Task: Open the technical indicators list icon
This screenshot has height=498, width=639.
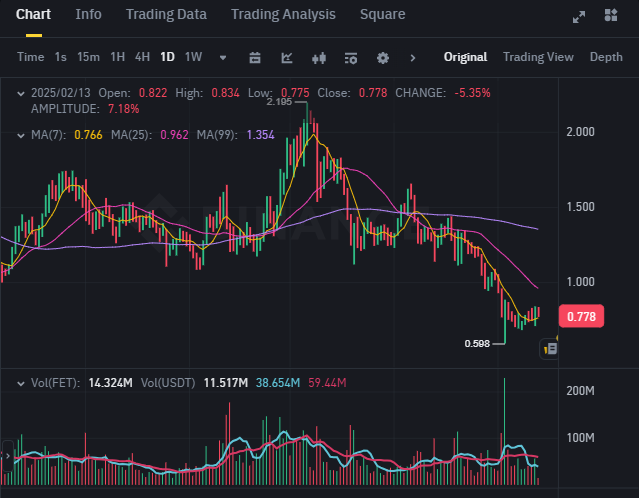Action: point(350,58)
